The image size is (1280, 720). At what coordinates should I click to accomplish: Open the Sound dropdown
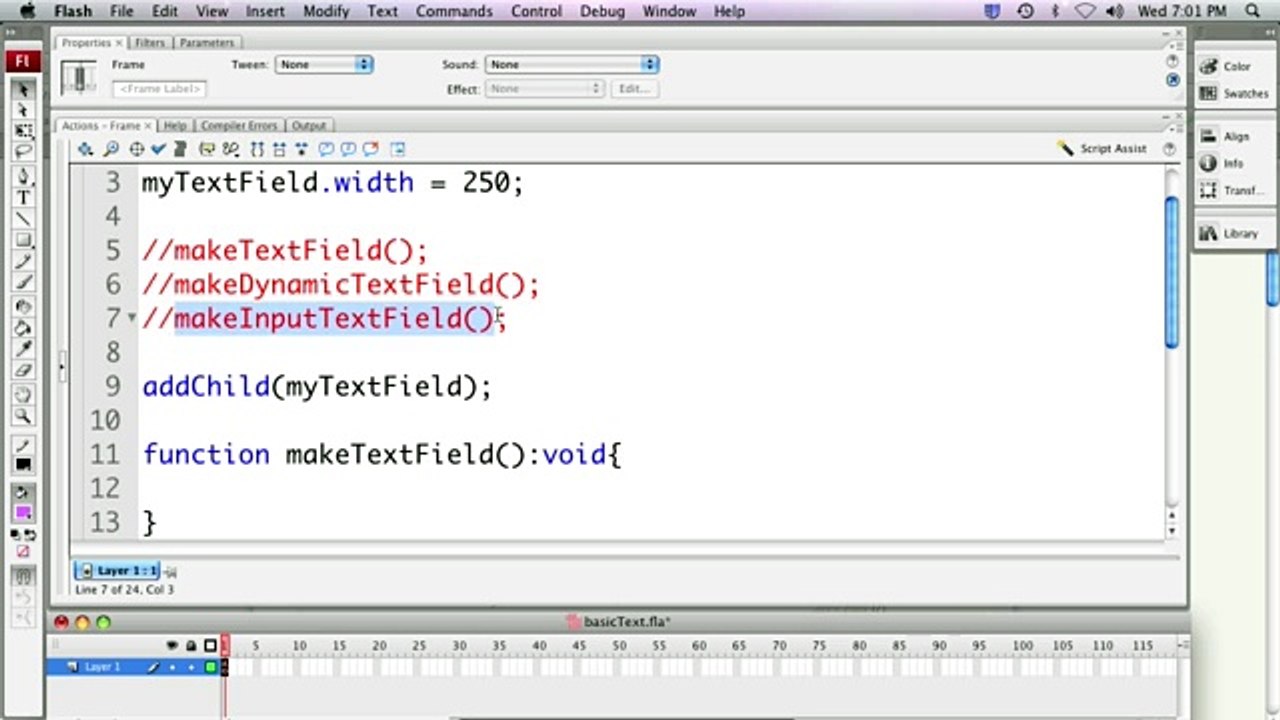click(572, 64)
